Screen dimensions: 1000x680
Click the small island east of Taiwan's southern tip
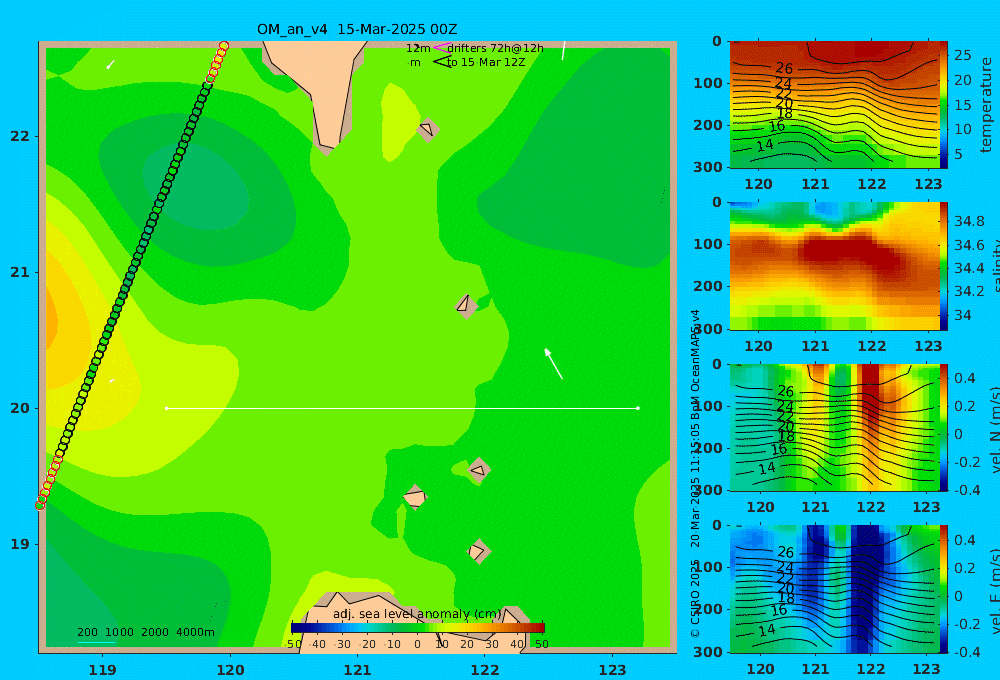tap(427, 129)
